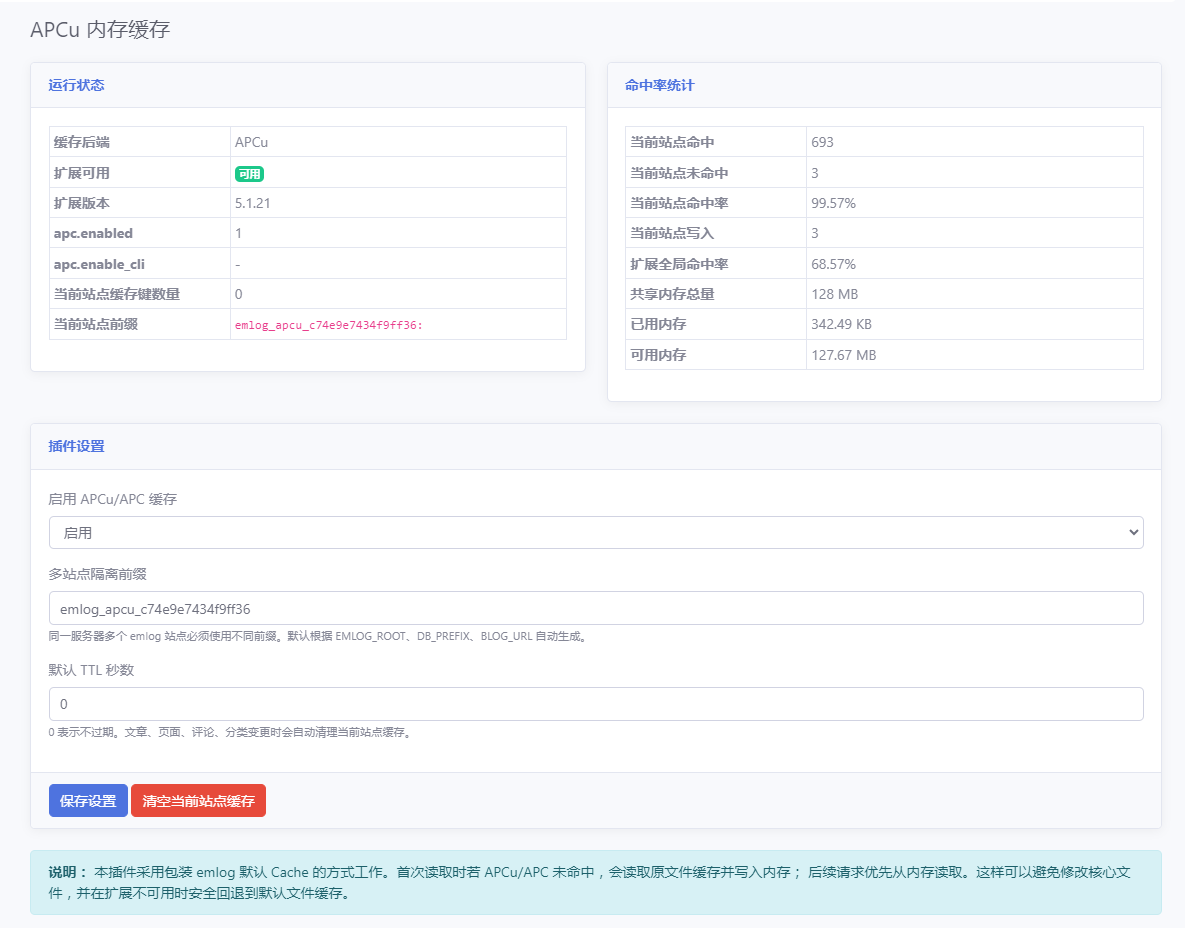Click the 命中率统计 panel heading
Image resolution: width=1185 pixels, height=928 pixels.
click(x=659, y=85)
